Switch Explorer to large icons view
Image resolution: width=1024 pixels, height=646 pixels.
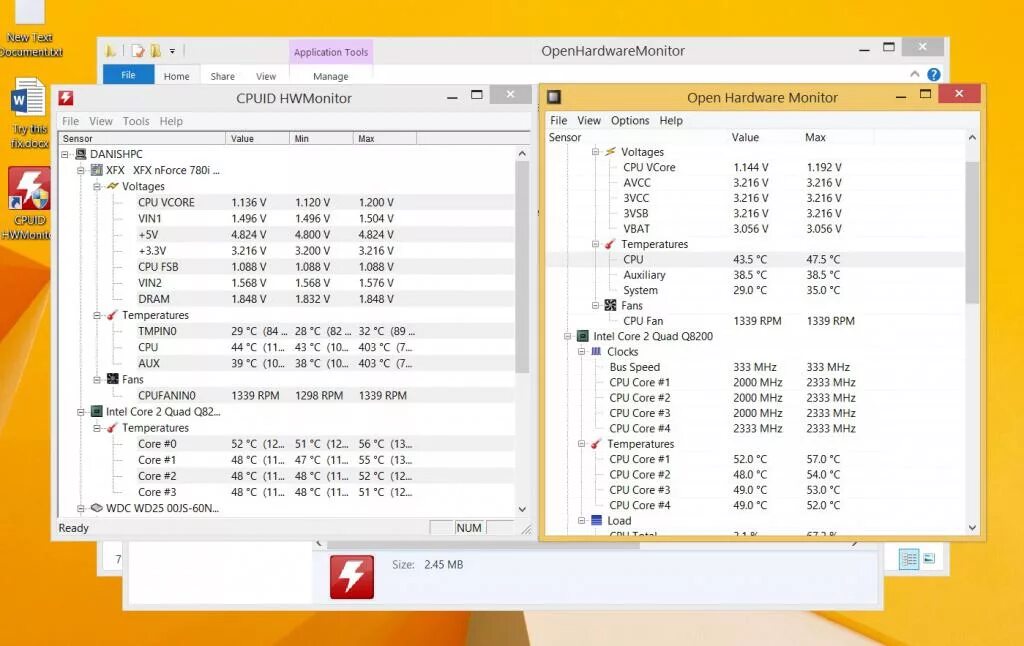[929, 558]
